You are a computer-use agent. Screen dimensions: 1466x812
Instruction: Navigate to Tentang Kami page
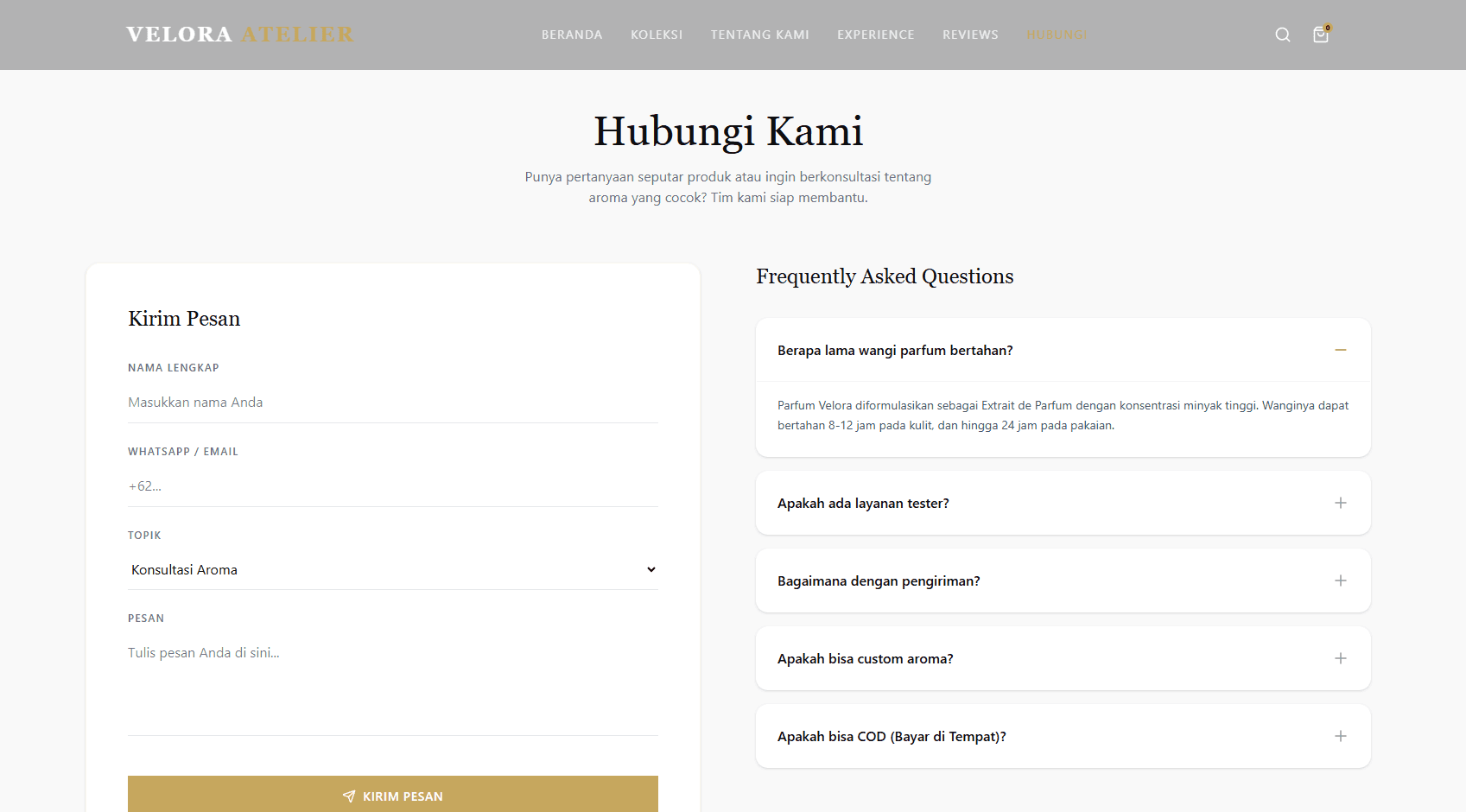(x=759, y=35)
